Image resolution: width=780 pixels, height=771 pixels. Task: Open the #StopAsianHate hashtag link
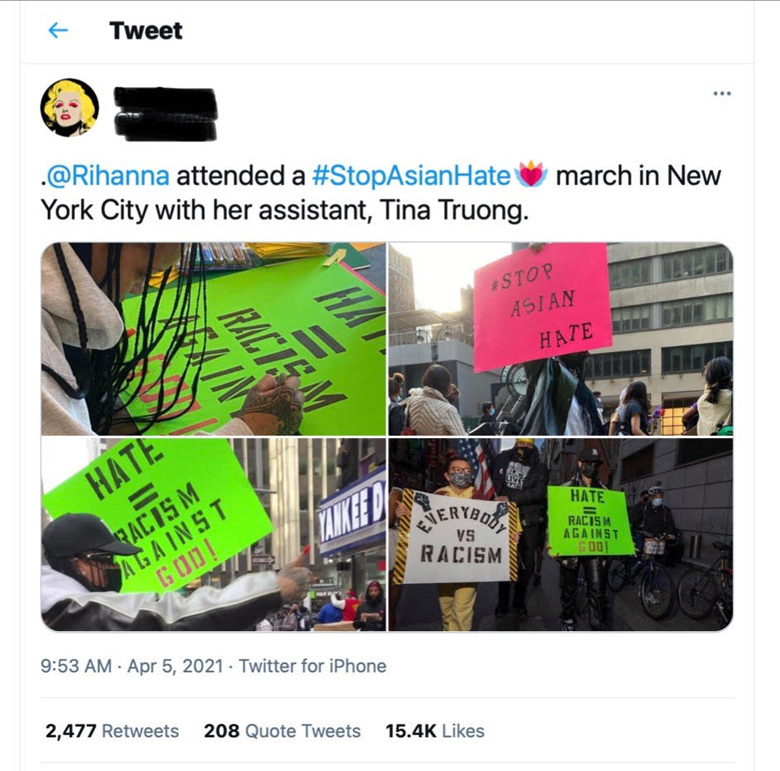point(411,176)
